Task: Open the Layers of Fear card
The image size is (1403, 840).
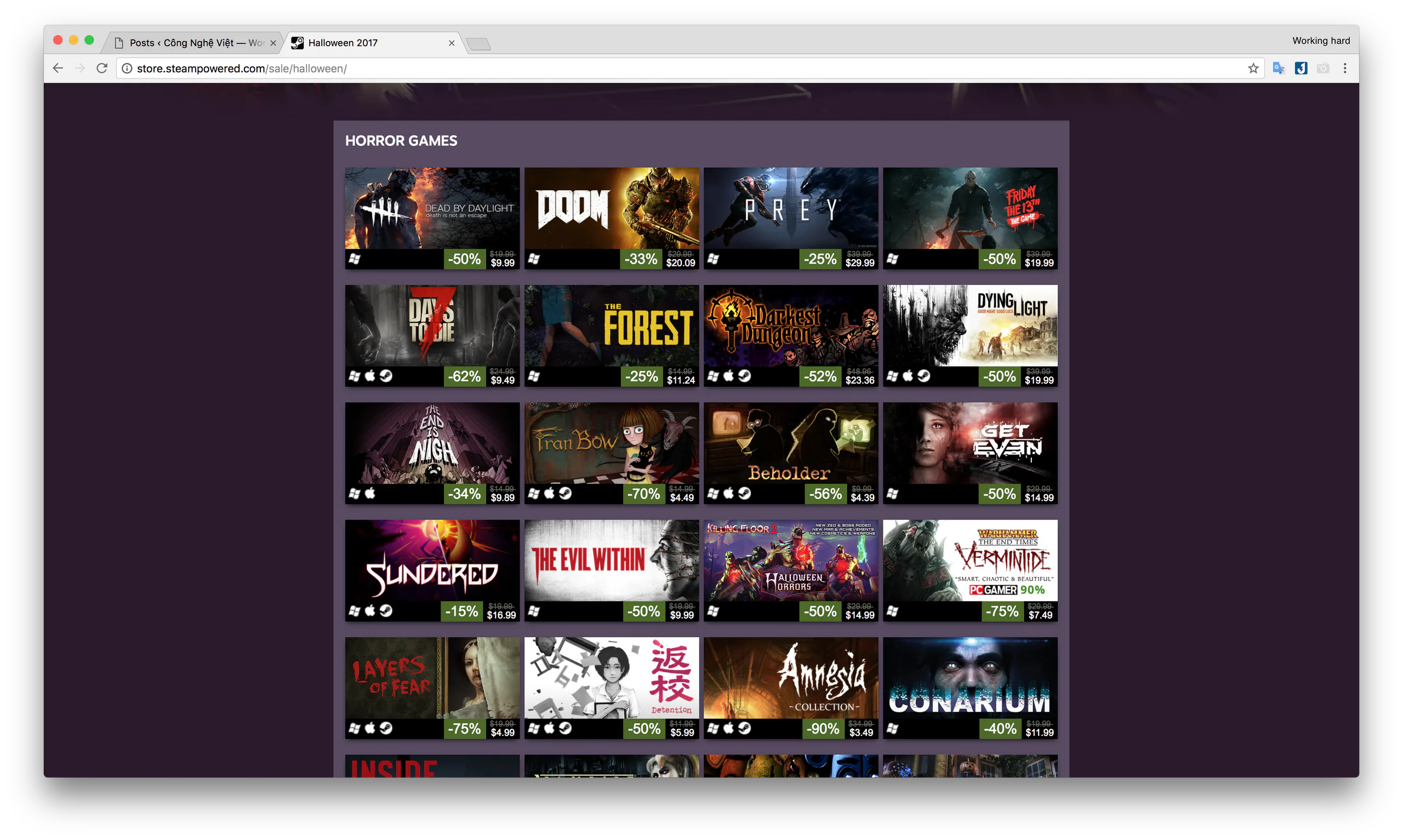Action: (432, 688)
